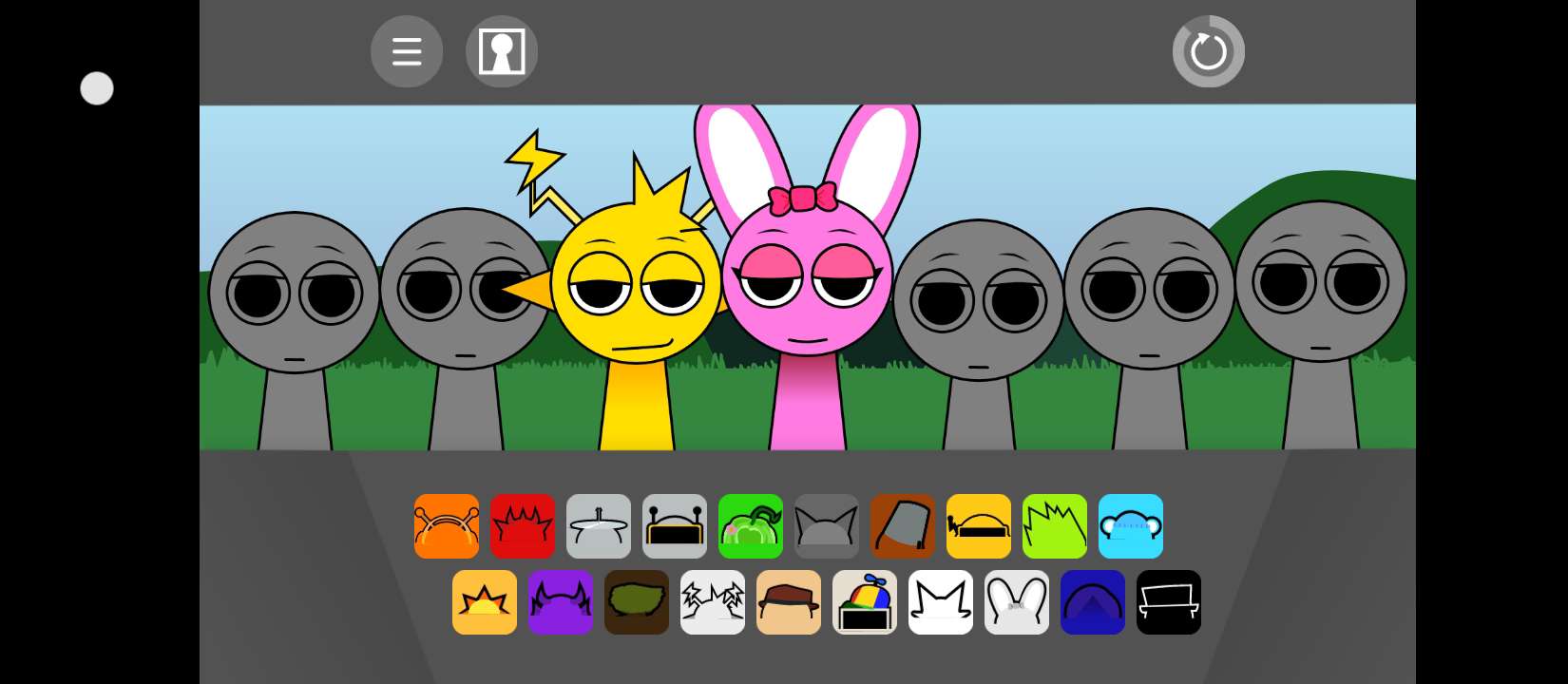Choose the rainbow propeller cap icon

(x=865, y=602)
